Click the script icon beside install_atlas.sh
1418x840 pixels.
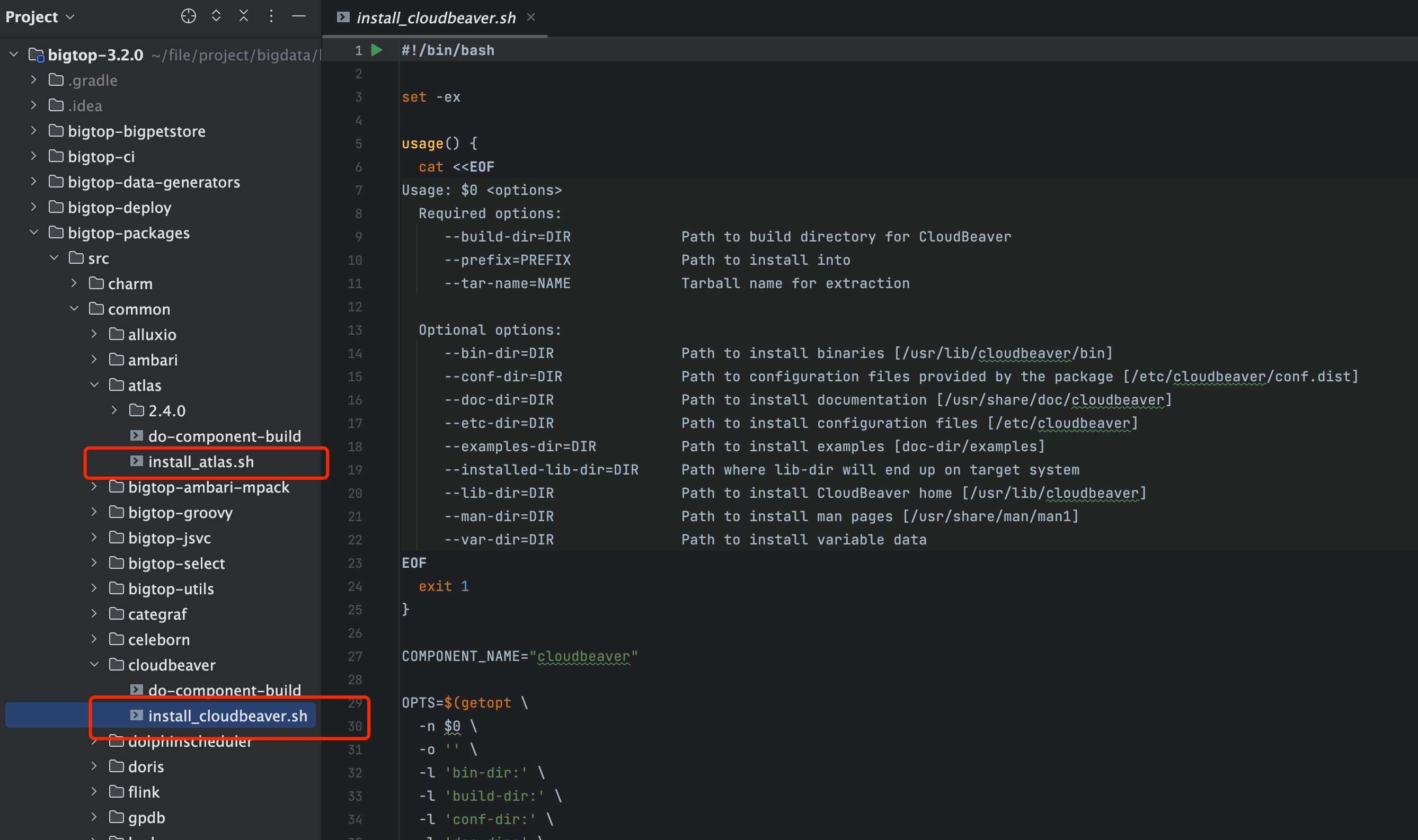[137, 461]
